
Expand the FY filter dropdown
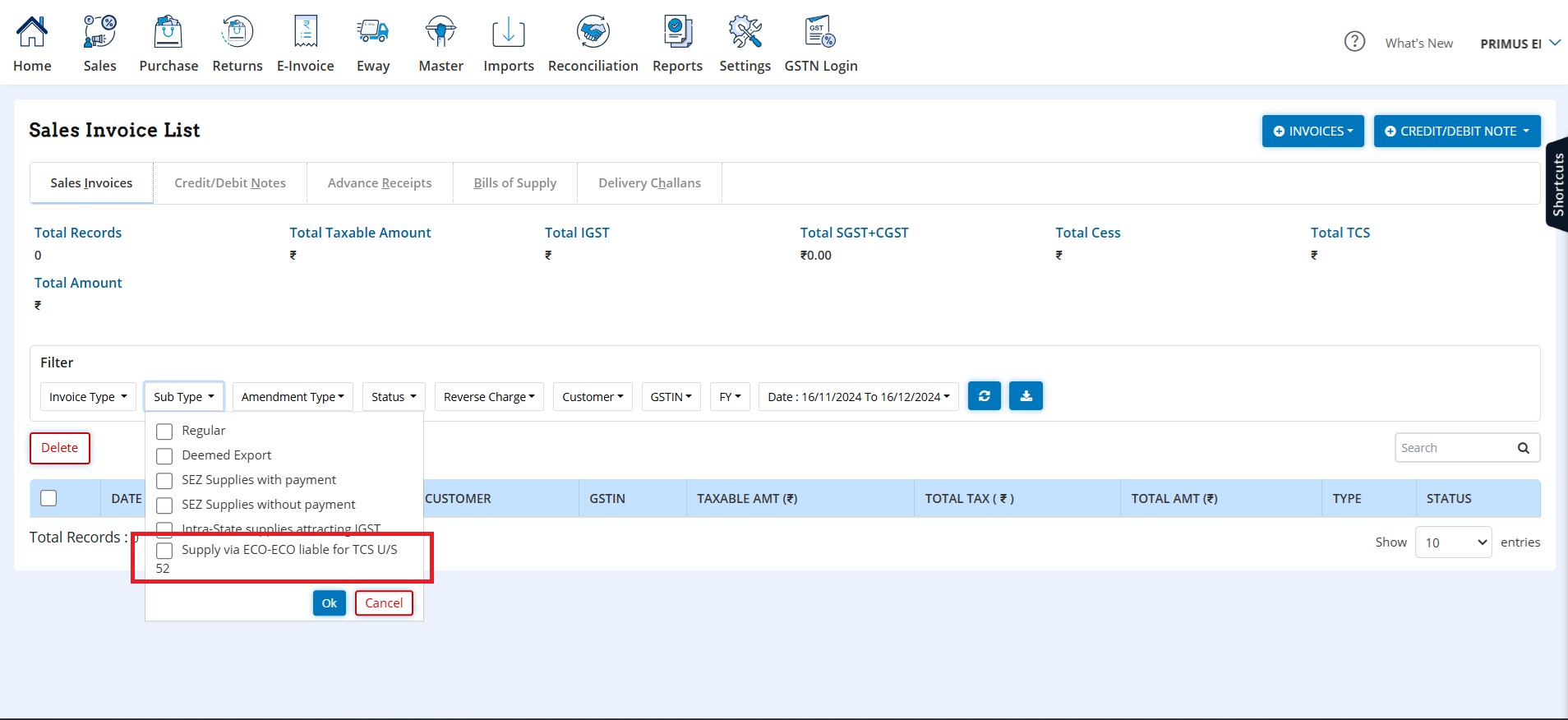pos(730,397)
